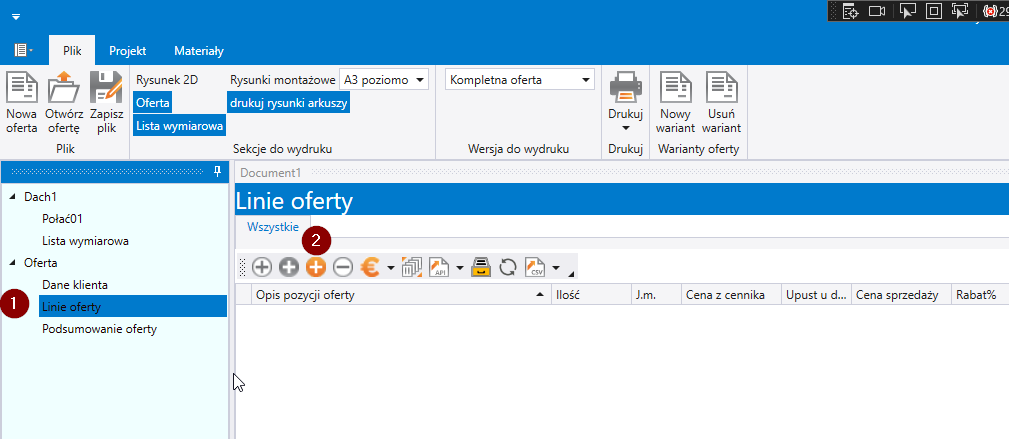The height and width of the screenshot is (439, 1009).
Task: Collapse the Dach1 tree node
Action: click(12, 197)
